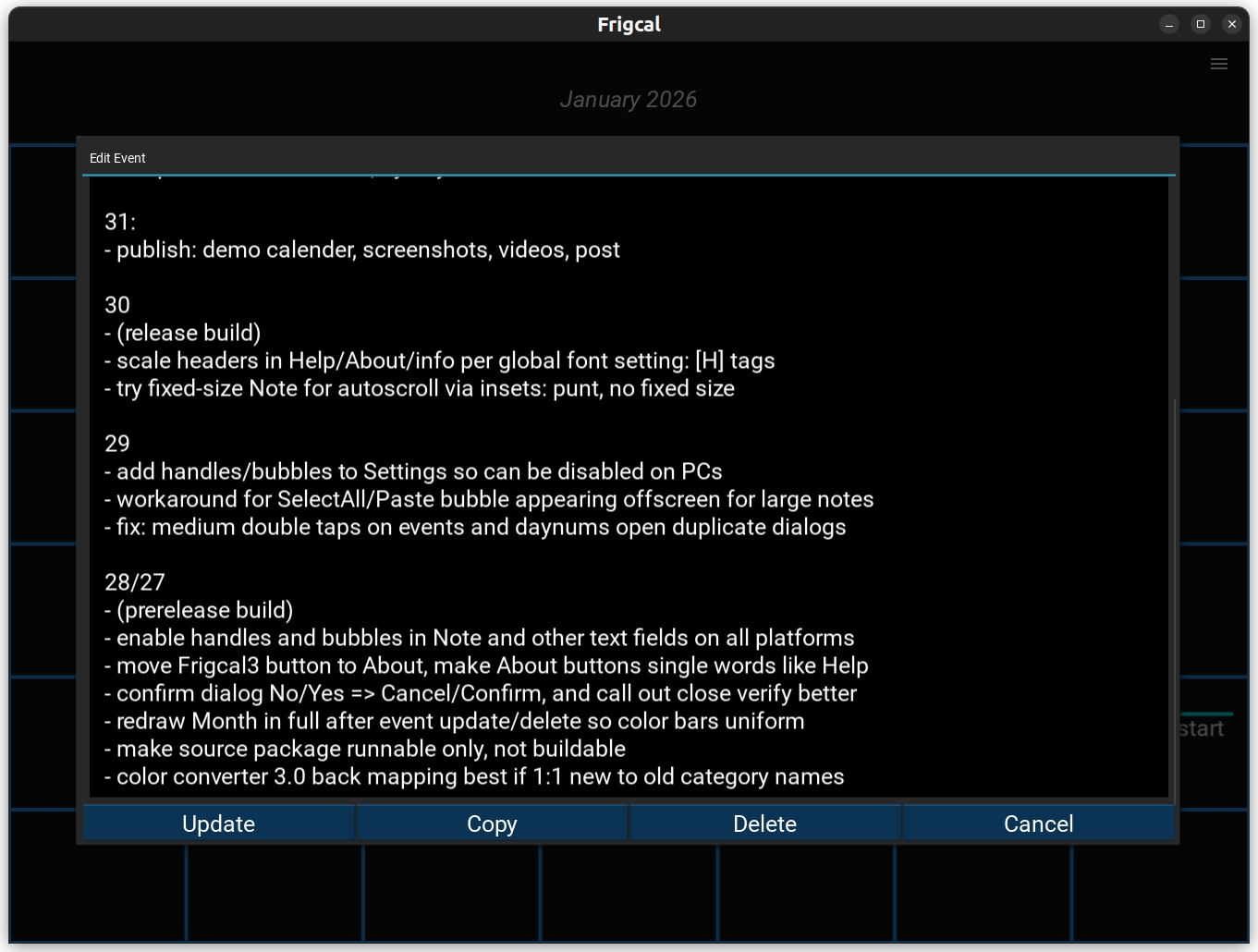The width and height of the screenshot is (1258, 952).
Task: Click the Copy button
Action: pyautogui.click(x=492, y=824)
